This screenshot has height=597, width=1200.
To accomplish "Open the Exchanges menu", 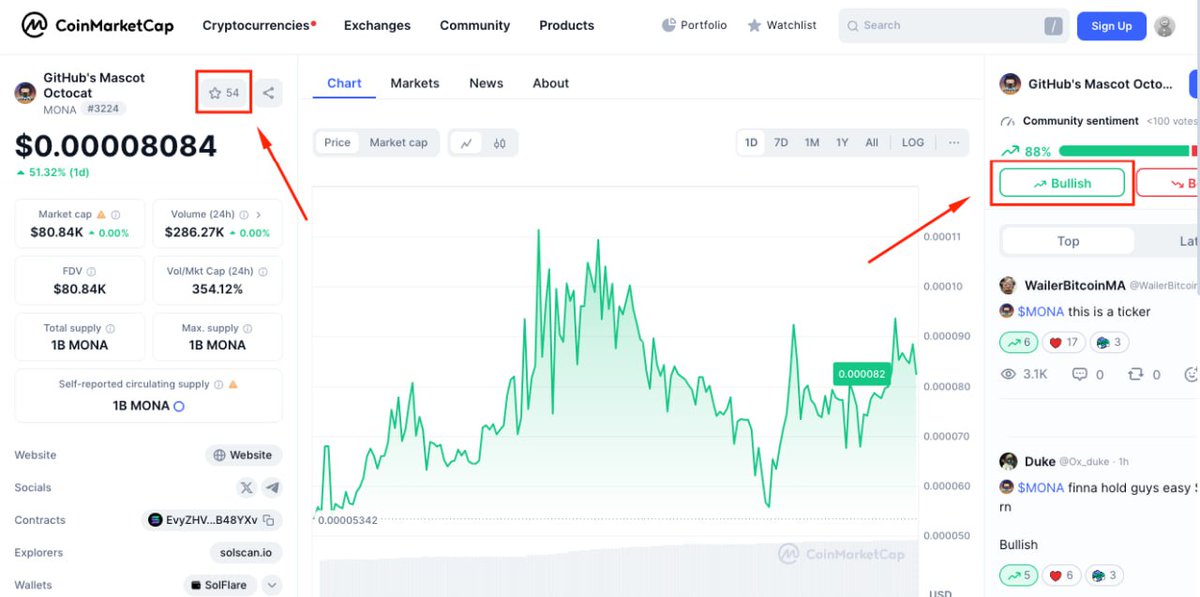I will pyautogui.click(x=377, y=25).
